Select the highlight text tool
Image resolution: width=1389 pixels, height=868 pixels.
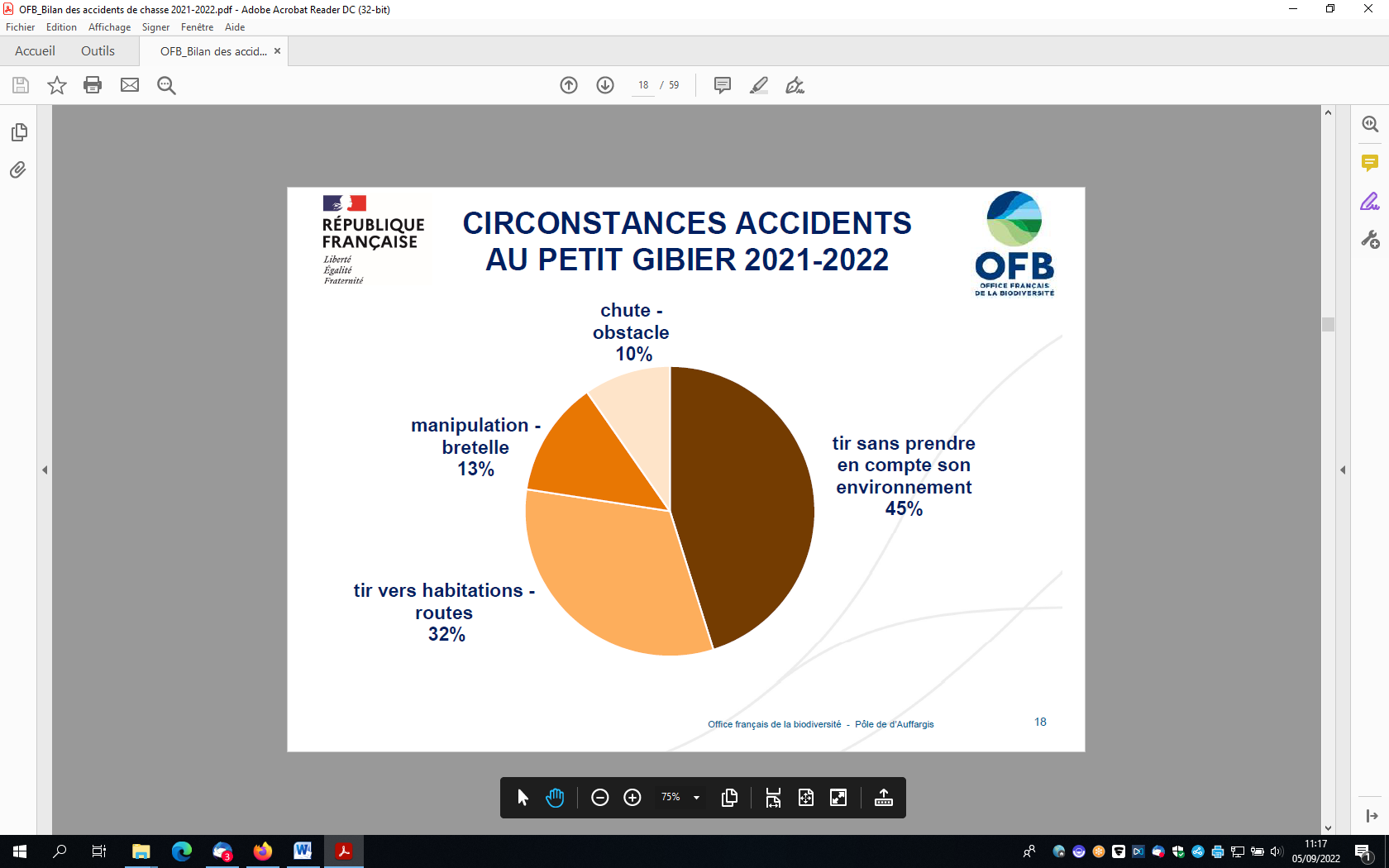(758, 85)
